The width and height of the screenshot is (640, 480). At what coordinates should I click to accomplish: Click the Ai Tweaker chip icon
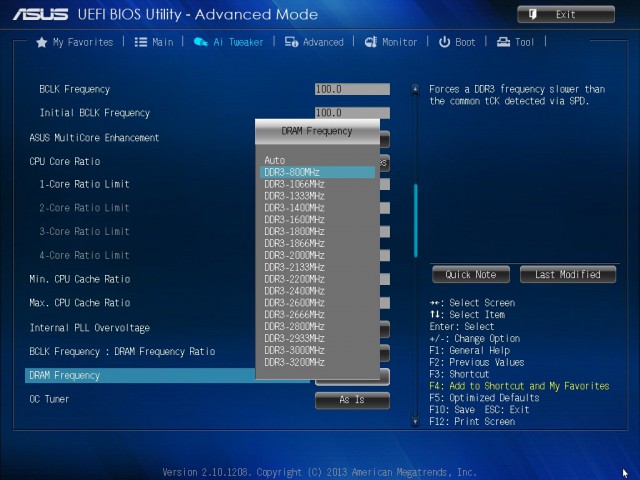(x=200, y=42)
